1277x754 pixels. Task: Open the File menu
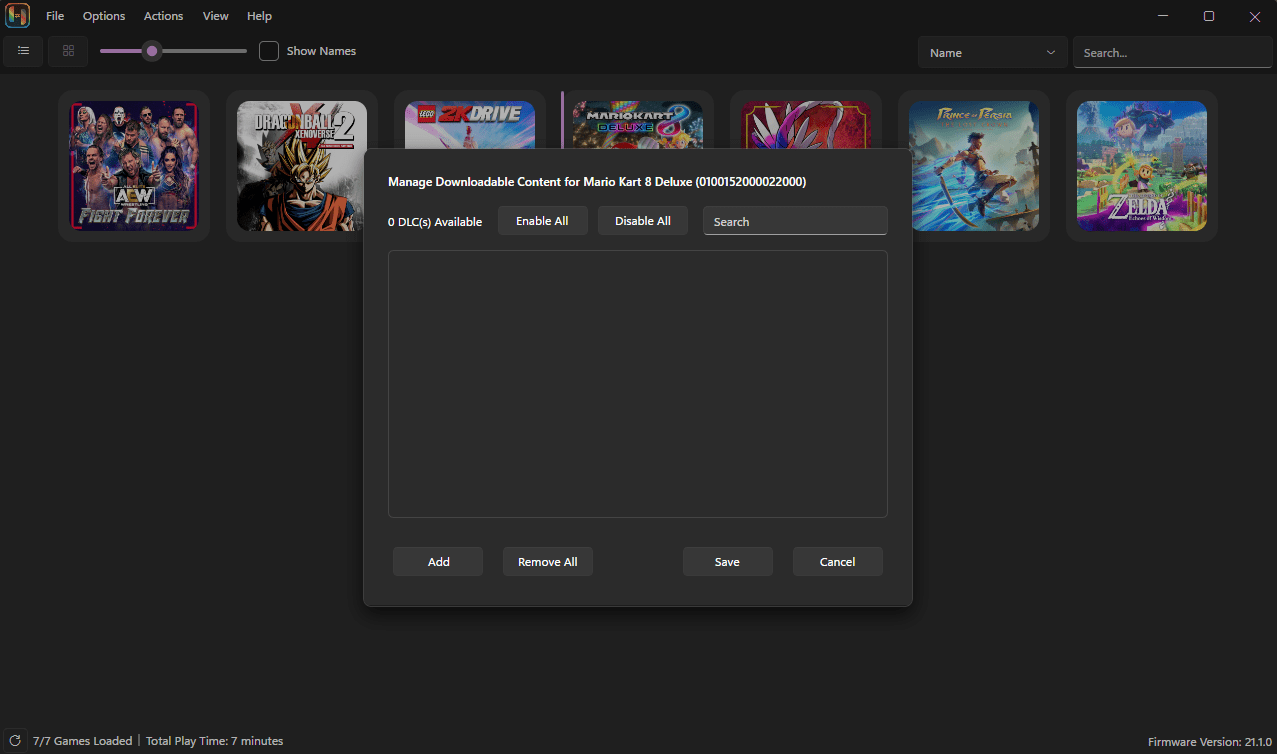(x=55, y=16)
